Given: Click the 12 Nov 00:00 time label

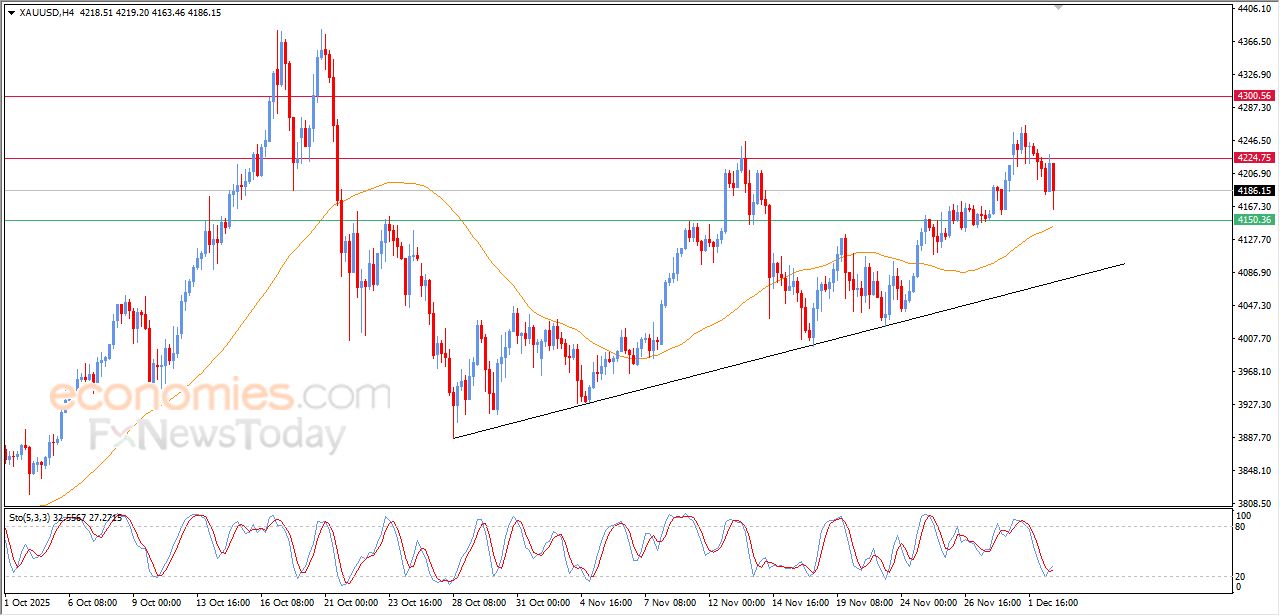Looking at the screenshot, I should (738, 603).
